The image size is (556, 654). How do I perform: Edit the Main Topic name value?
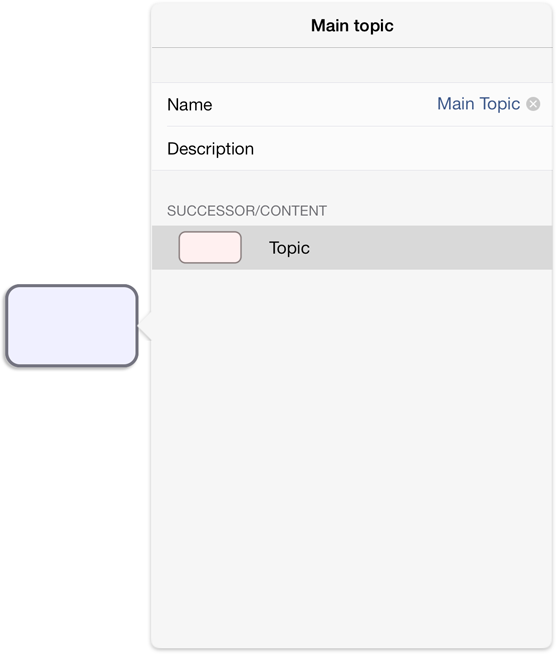pyautogui.click(x=478, y=104)
